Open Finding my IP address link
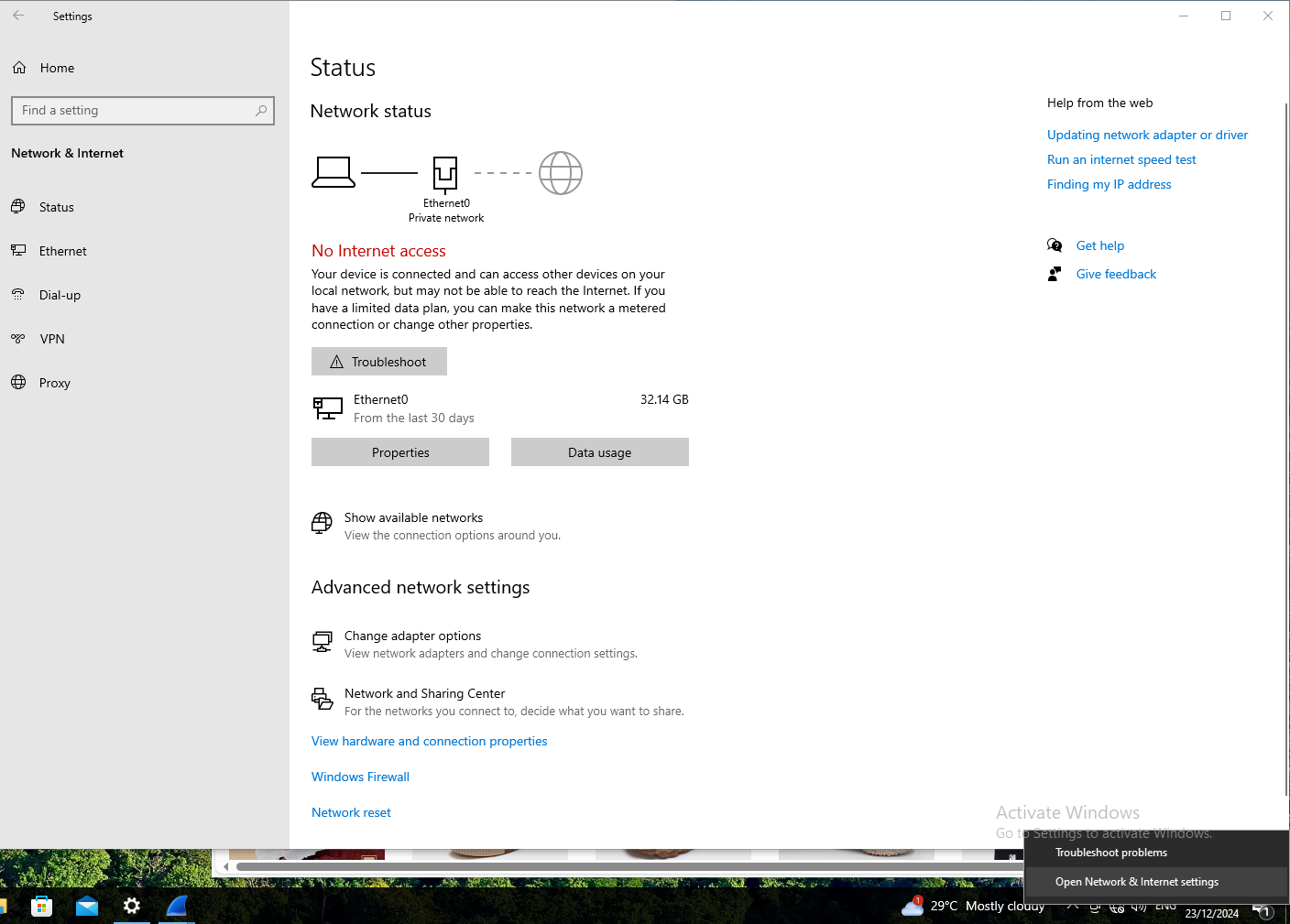This screenshot has height=924, width=1290. point(1109,184)
